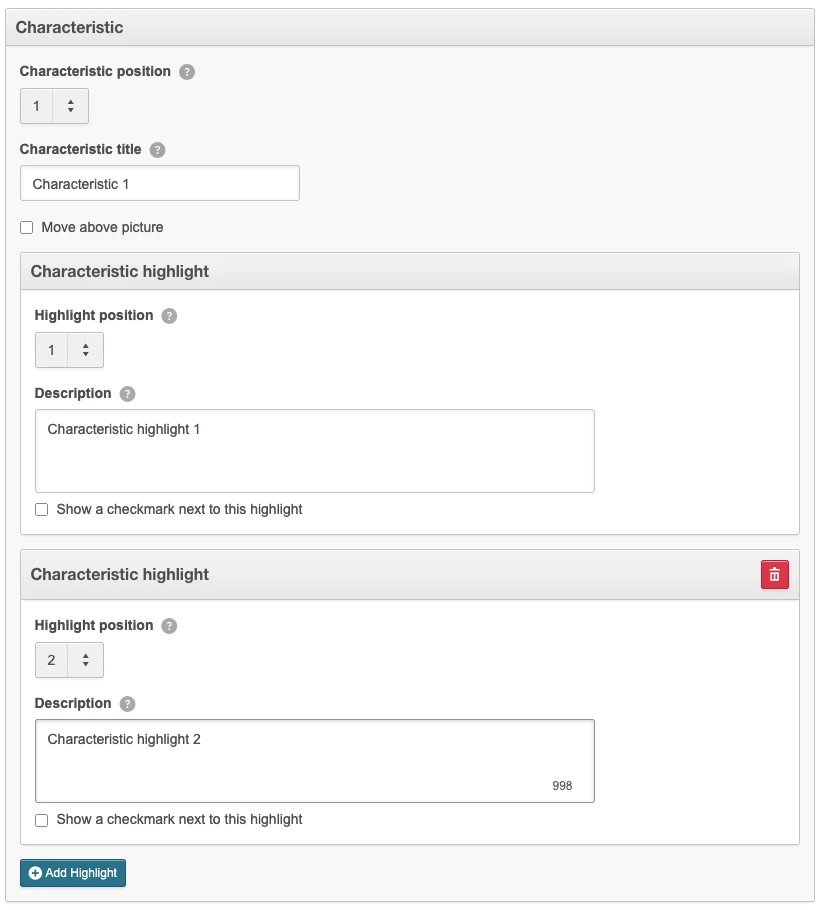This screenshot has height=910, width=819.
Task: Delete highlight using the red trash icon
Action: [x=774, y=575]
